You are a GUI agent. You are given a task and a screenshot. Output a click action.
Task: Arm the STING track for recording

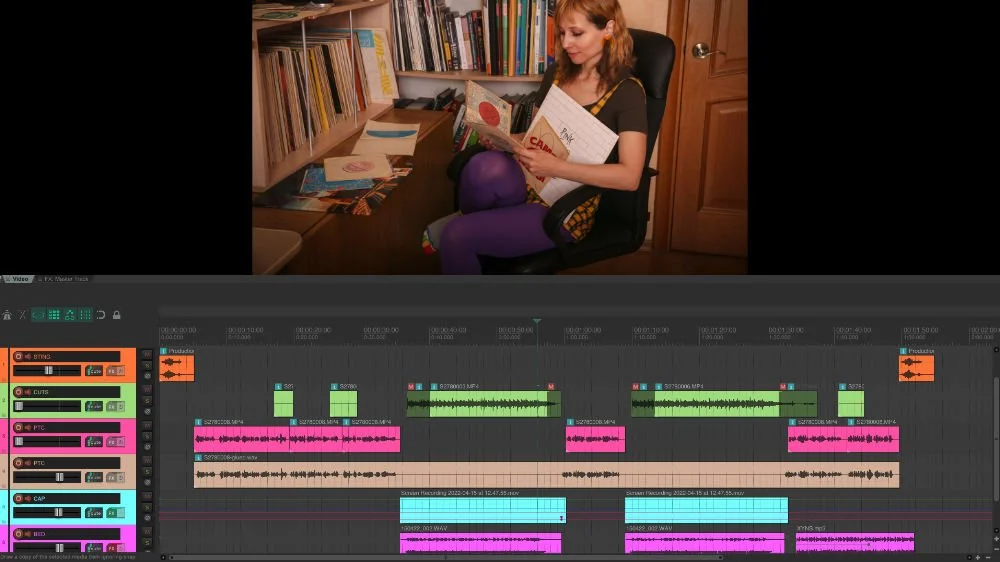(x=18, y=357)
